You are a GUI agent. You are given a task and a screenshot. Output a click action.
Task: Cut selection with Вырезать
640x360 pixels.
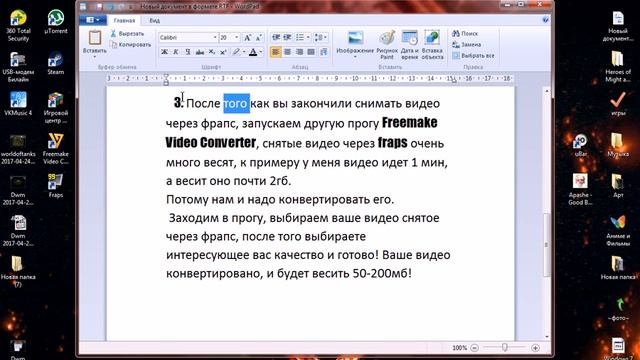(x=127, y=34)
